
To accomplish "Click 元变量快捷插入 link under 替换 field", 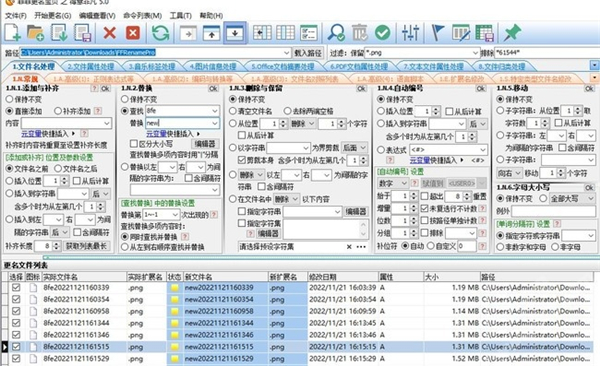I will 171,134.
